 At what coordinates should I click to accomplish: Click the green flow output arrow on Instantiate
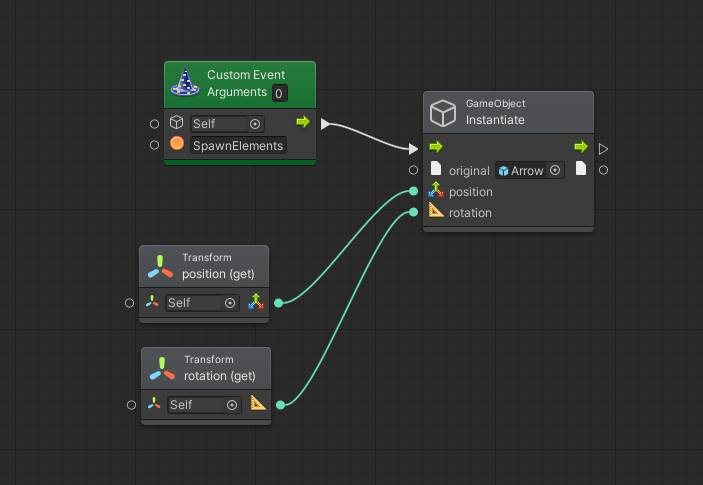tap(580, 148)
